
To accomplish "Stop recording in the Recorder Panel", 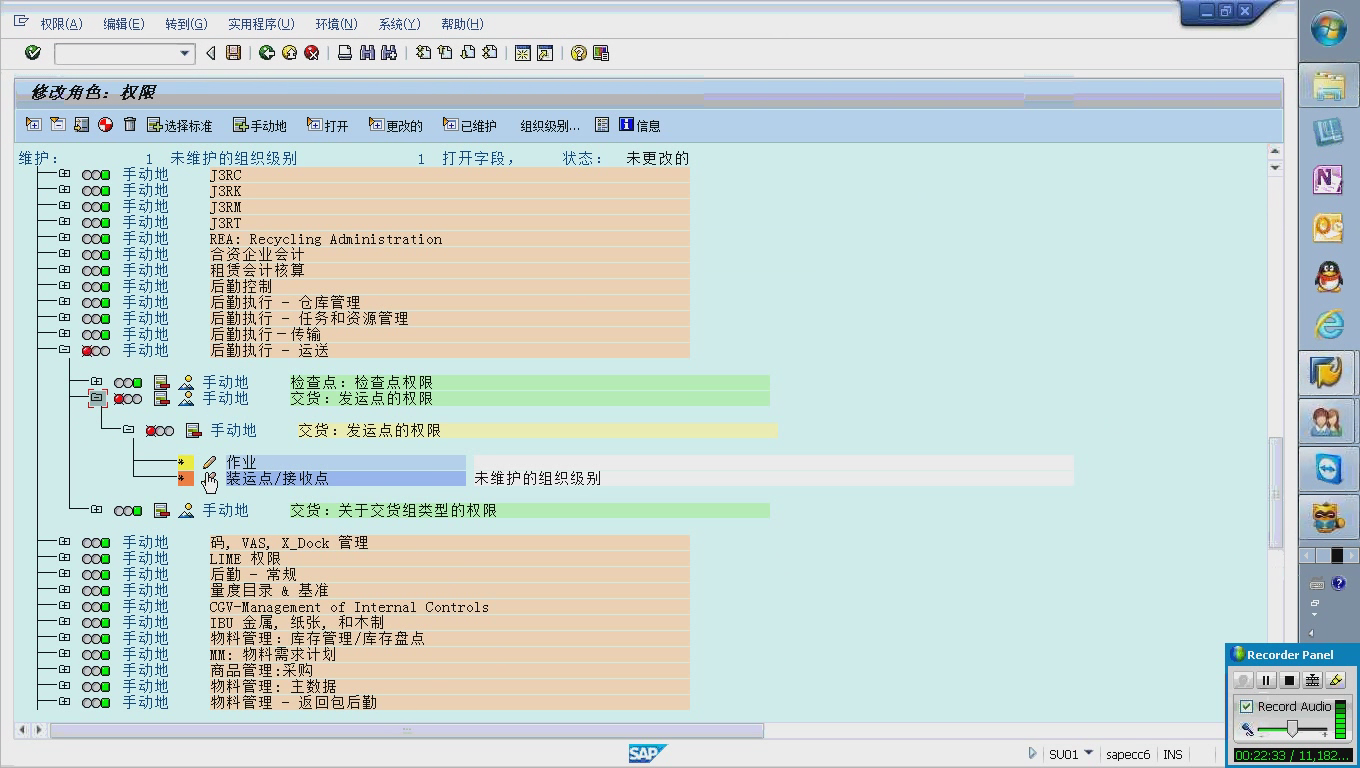I will [x=1289, y=680].
